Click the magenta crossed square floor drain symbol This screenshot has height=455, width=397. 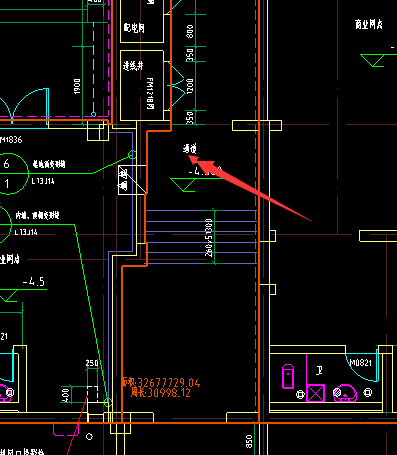[315, 393]
